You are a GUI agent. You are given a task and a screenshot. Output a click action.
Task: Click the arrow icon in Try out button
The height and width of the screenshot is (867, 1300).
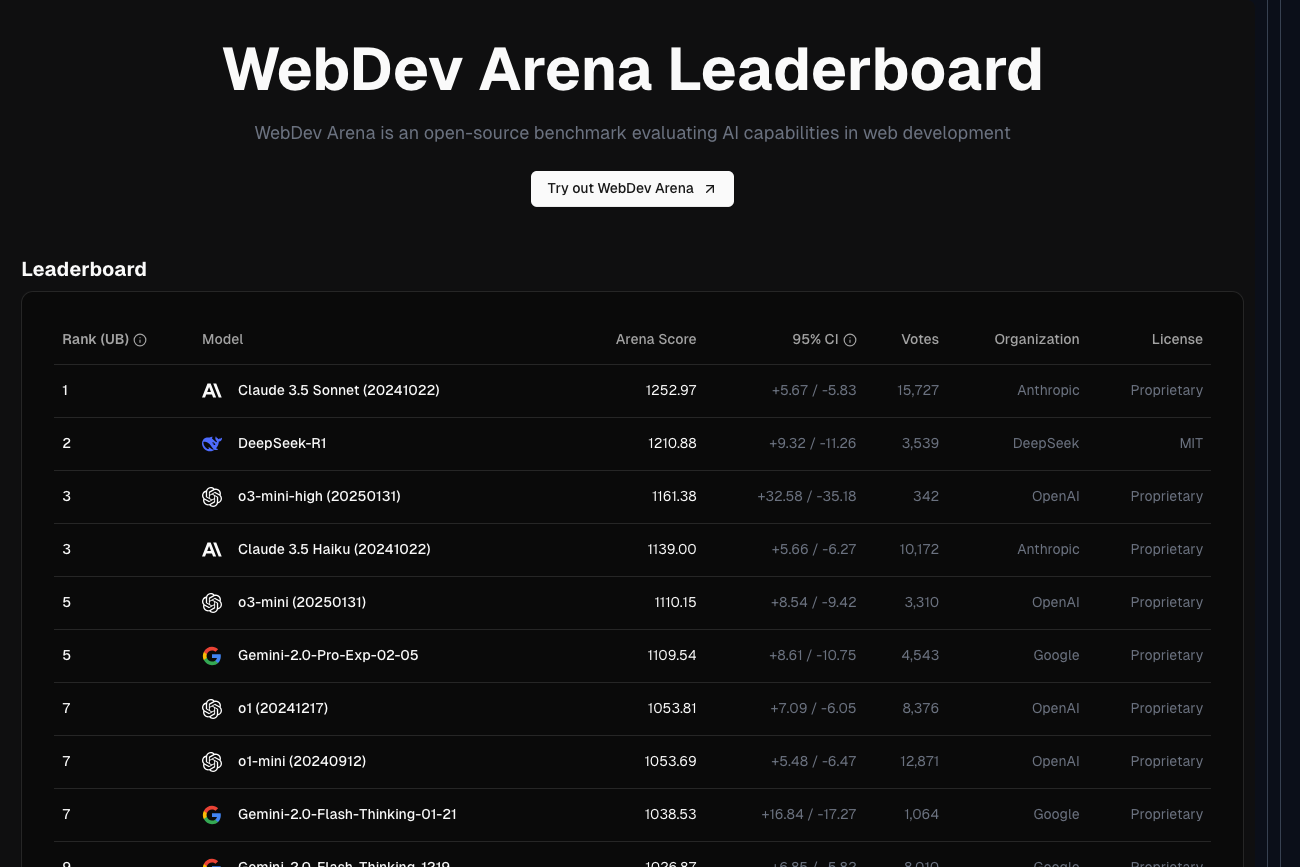coord(710,189)
